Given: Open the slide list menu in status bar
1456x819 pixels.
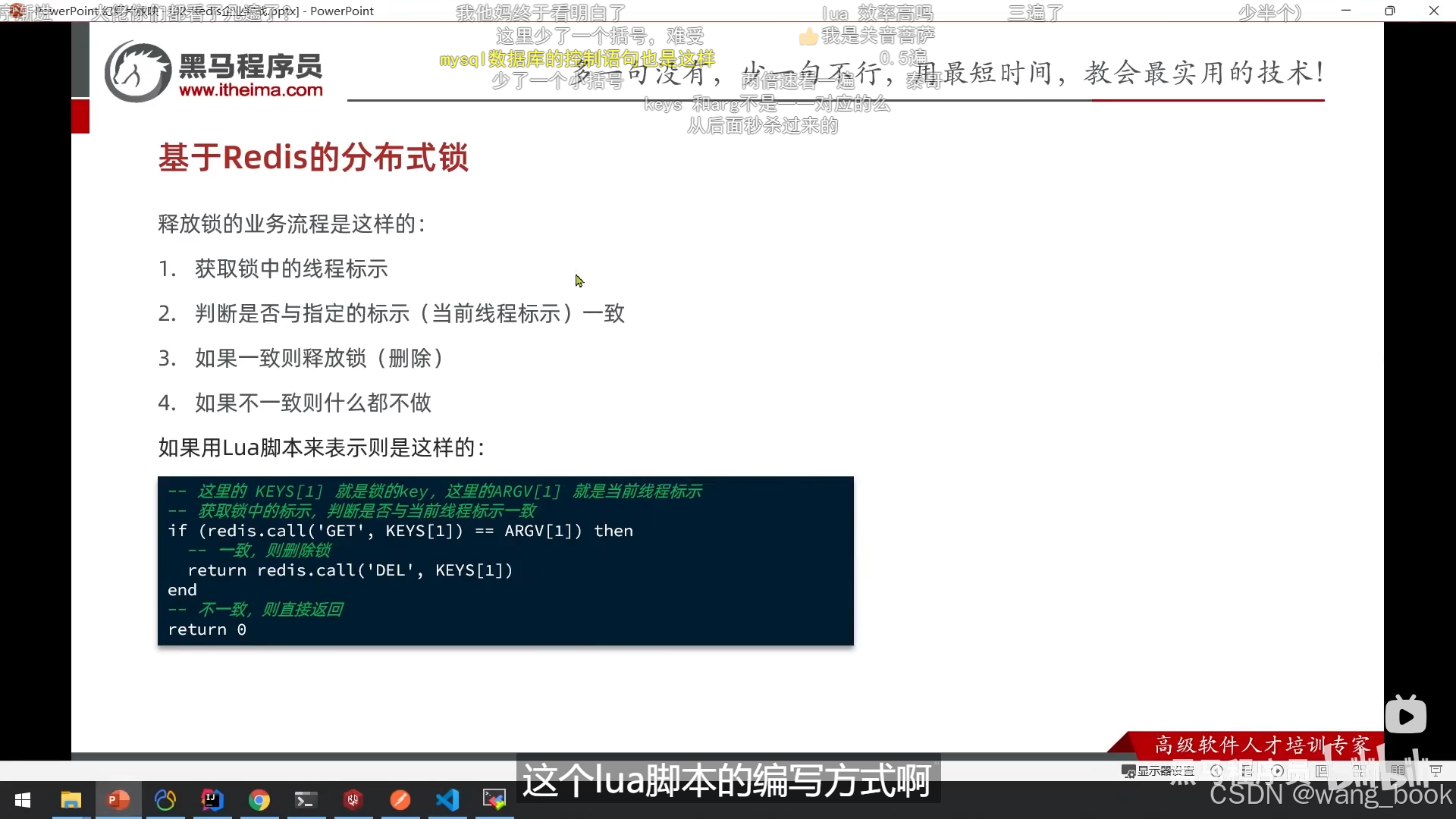Looking at the screenshot, I should 1247,770.
